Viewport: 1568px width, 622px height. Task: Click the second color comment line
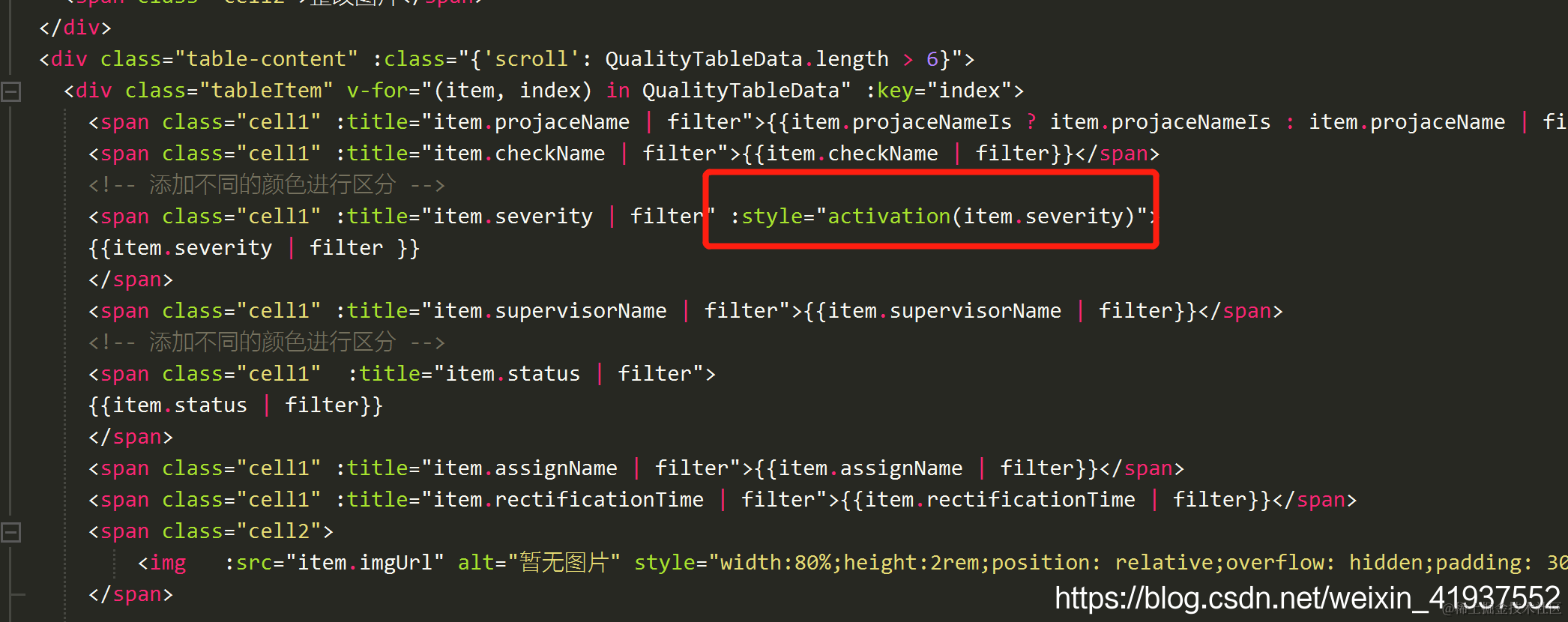(x=267, y=342)
